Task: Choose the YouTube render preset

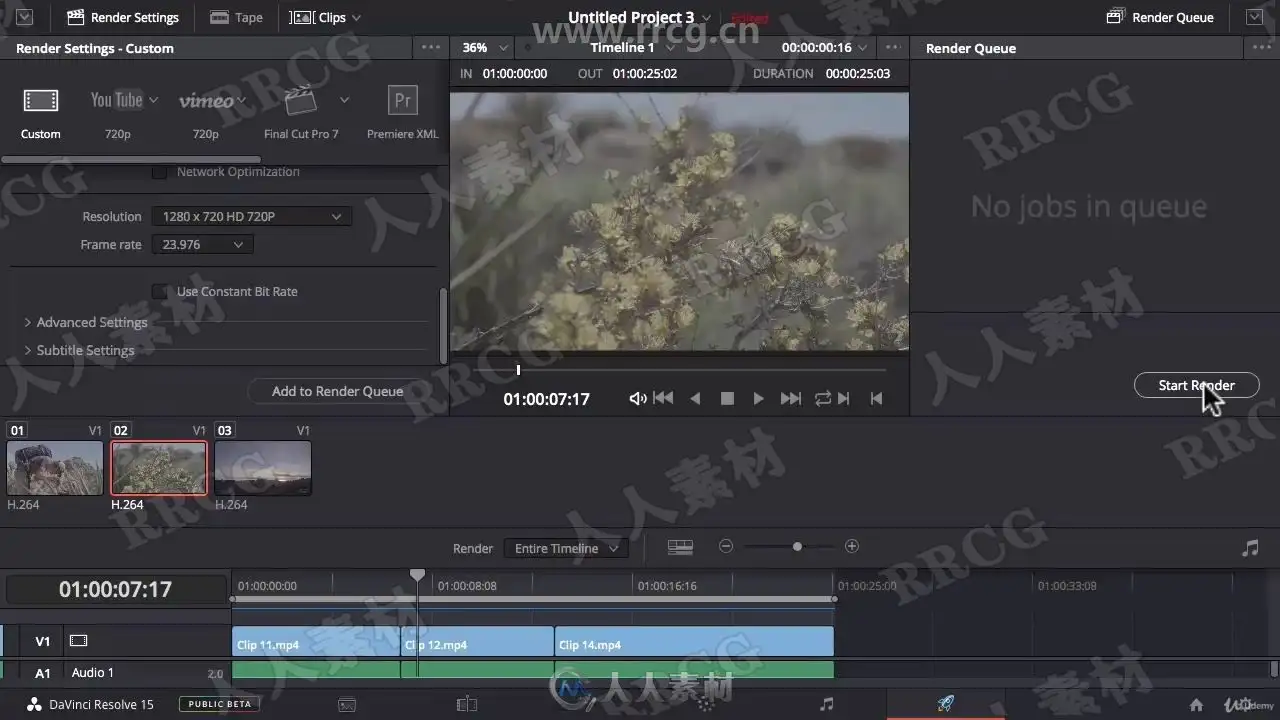Action: (116, 100)
